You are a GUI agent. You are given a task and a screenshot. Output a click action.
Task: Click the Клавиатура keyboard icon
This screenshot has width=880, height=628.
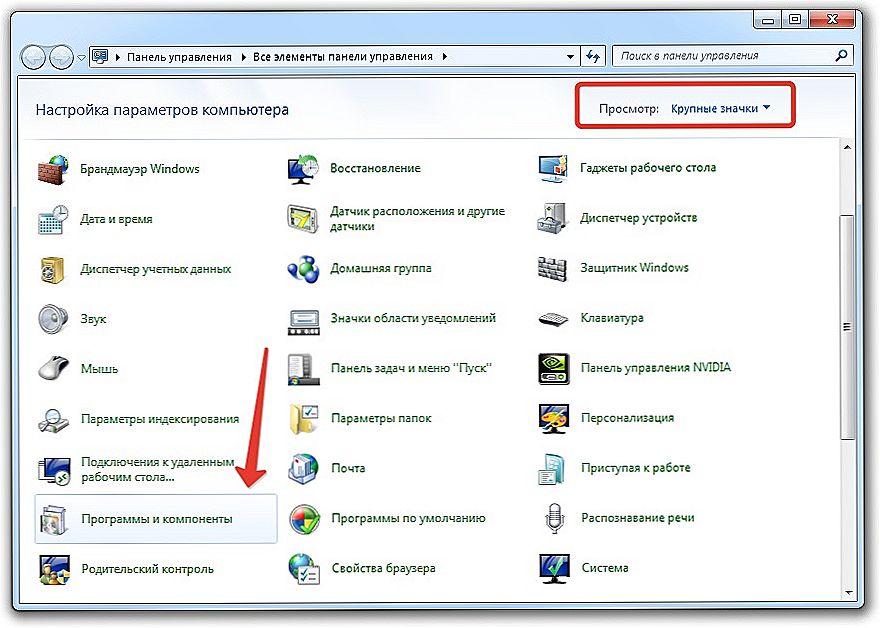coord(553,318)
